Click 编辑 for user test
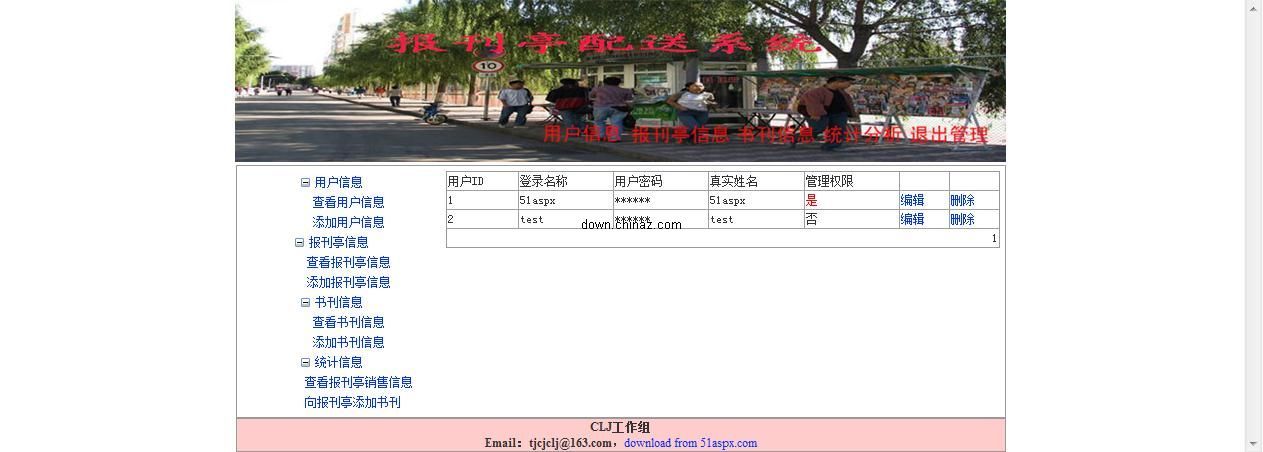The image size is (1263, 452). pyautogui.click(x=912, y=219)
